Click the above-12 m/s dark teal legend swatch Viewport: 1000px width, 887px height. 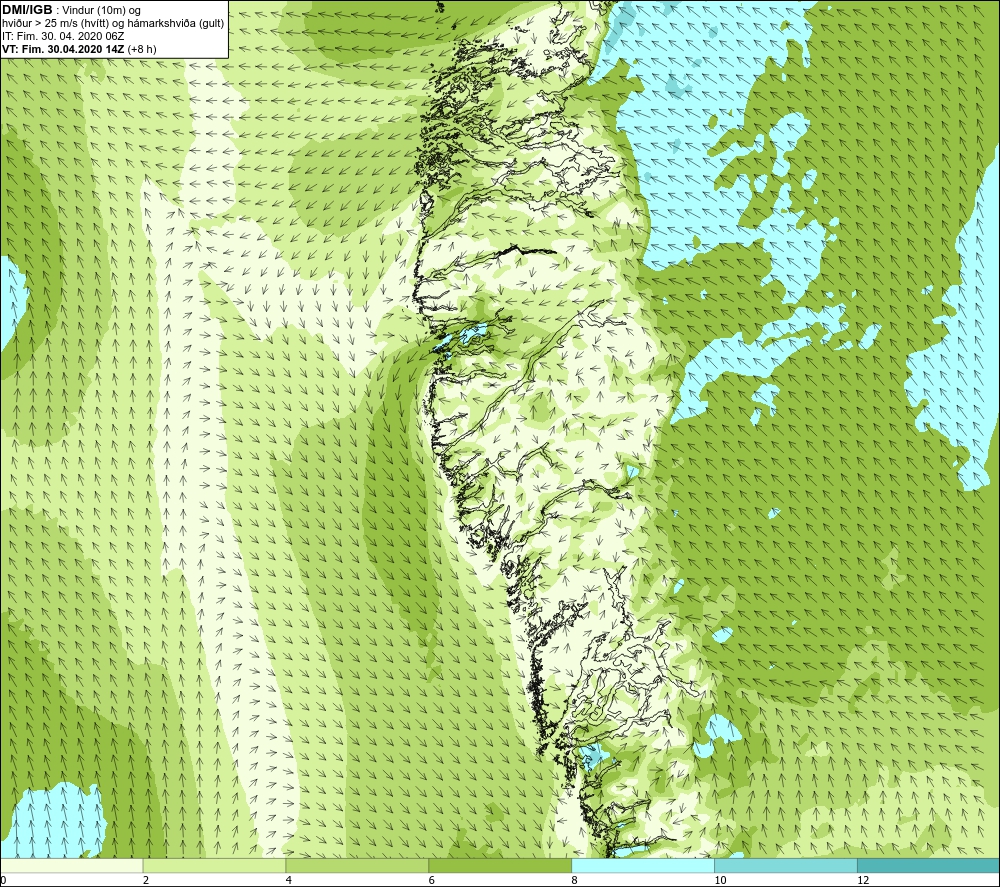tap(929, 865)
